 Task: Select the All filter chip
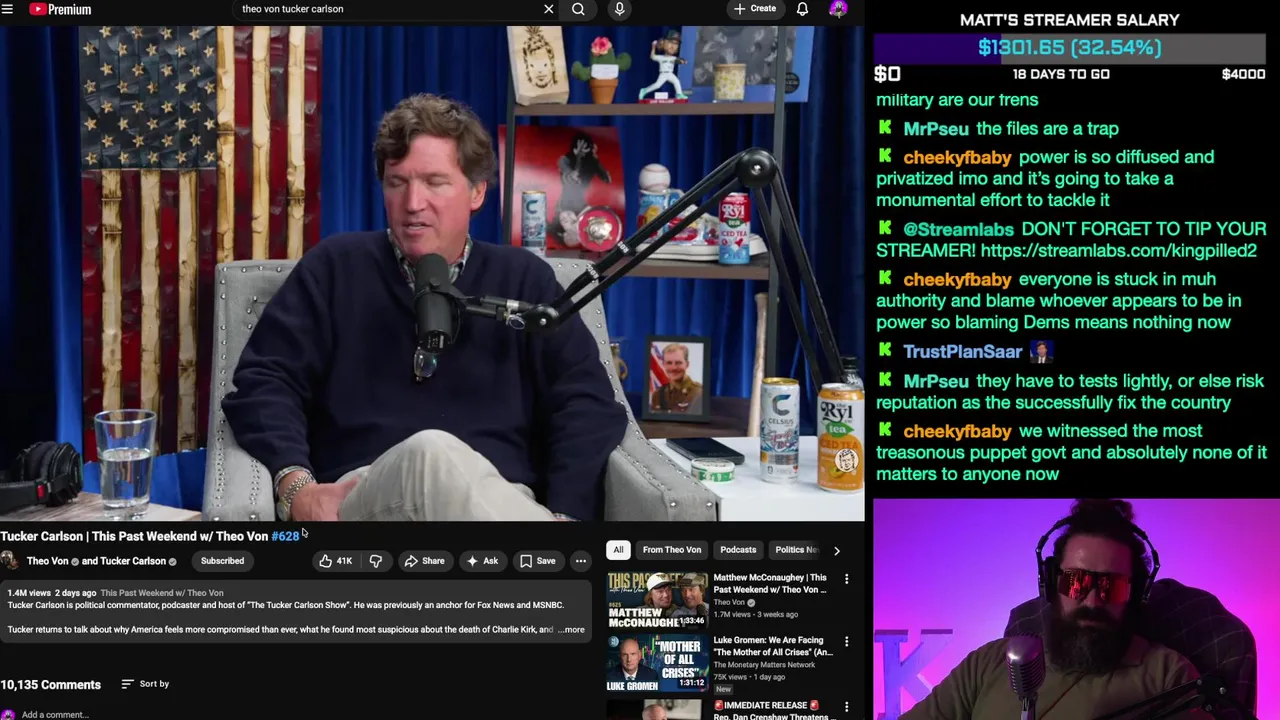coord(618,550)
